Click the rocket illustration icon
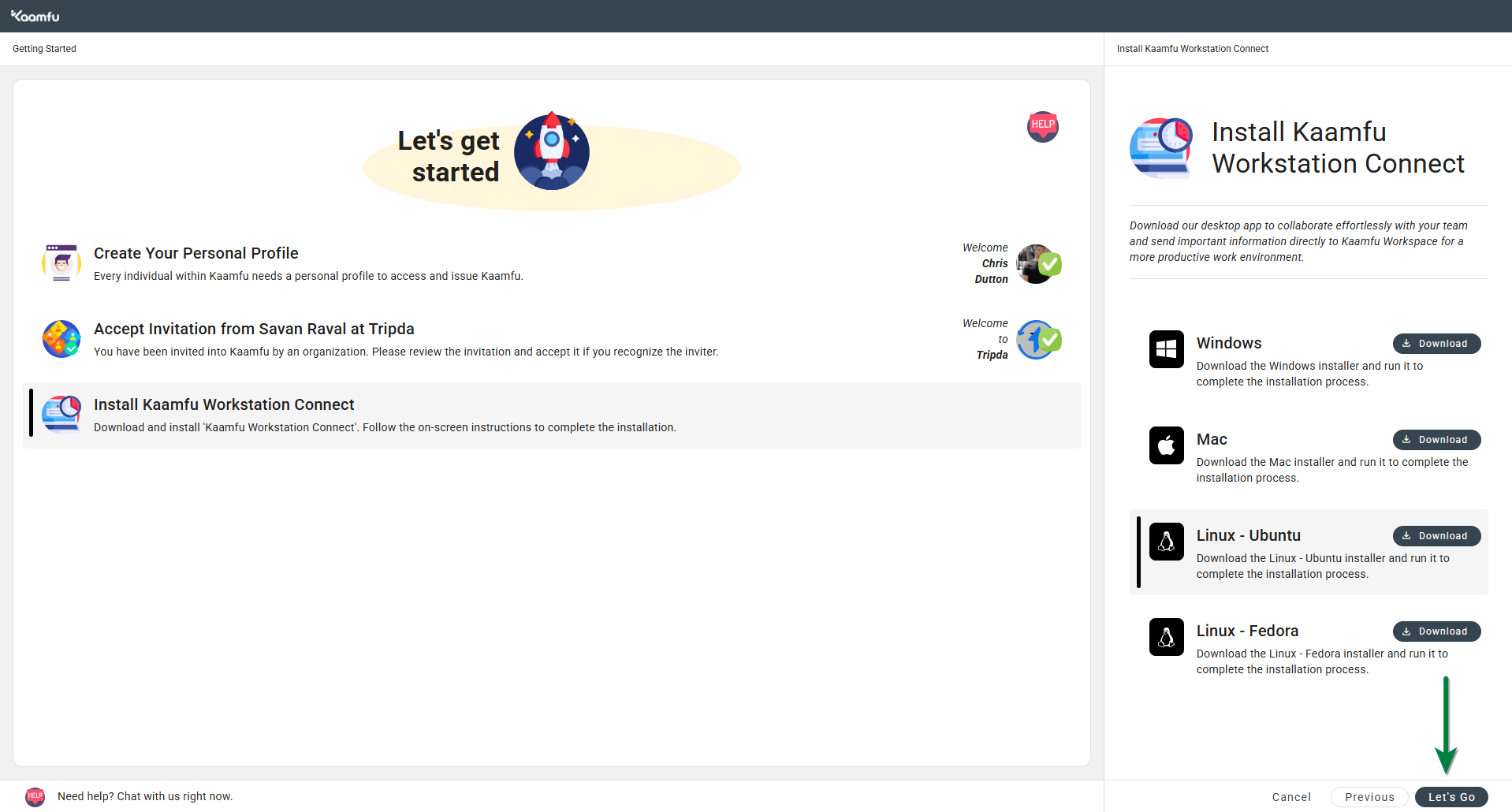Viewport: 1512px width, 812px height. tap(551, 151)
